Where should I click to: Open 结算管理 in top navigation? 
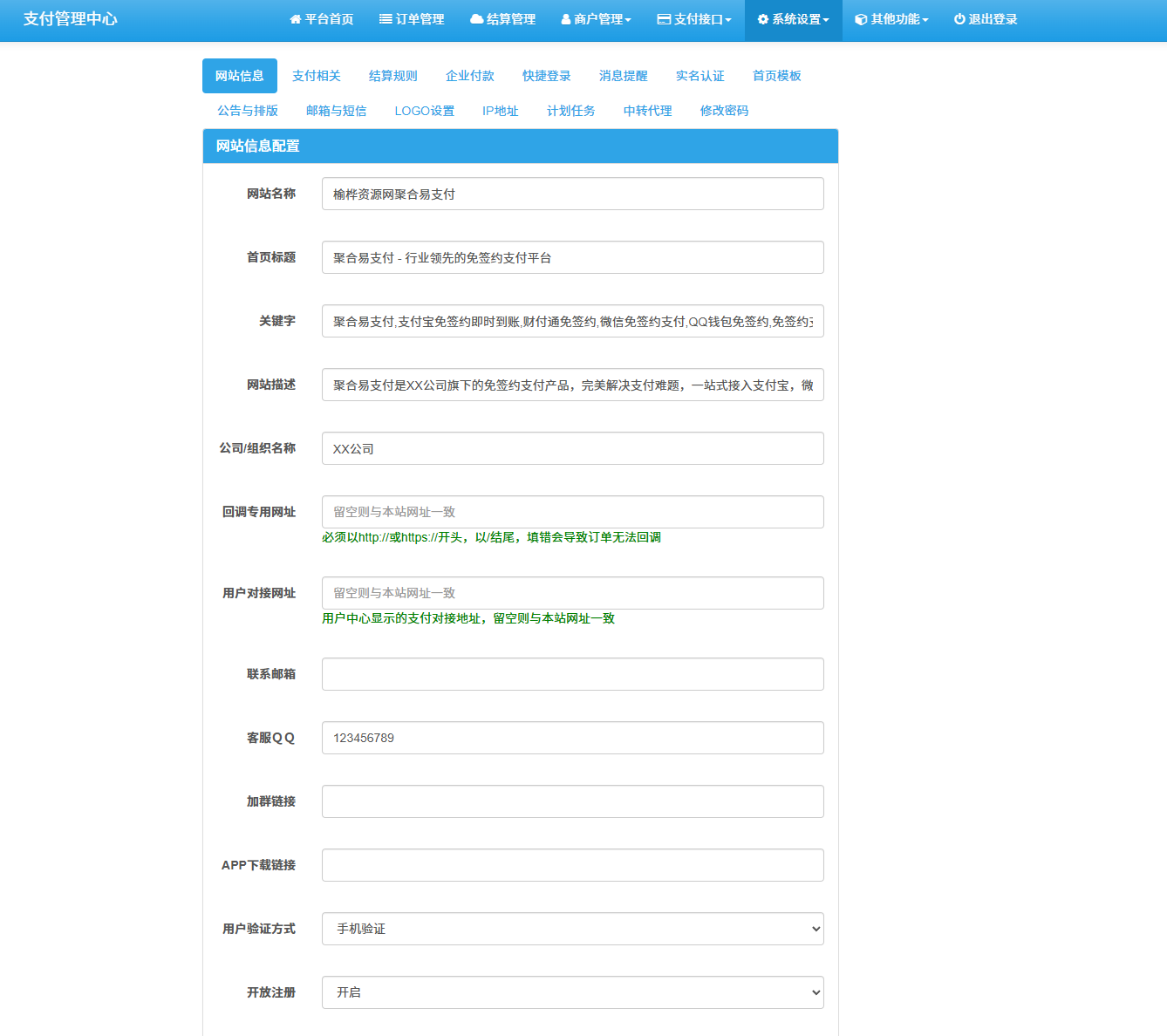click(x=502, y=19)
